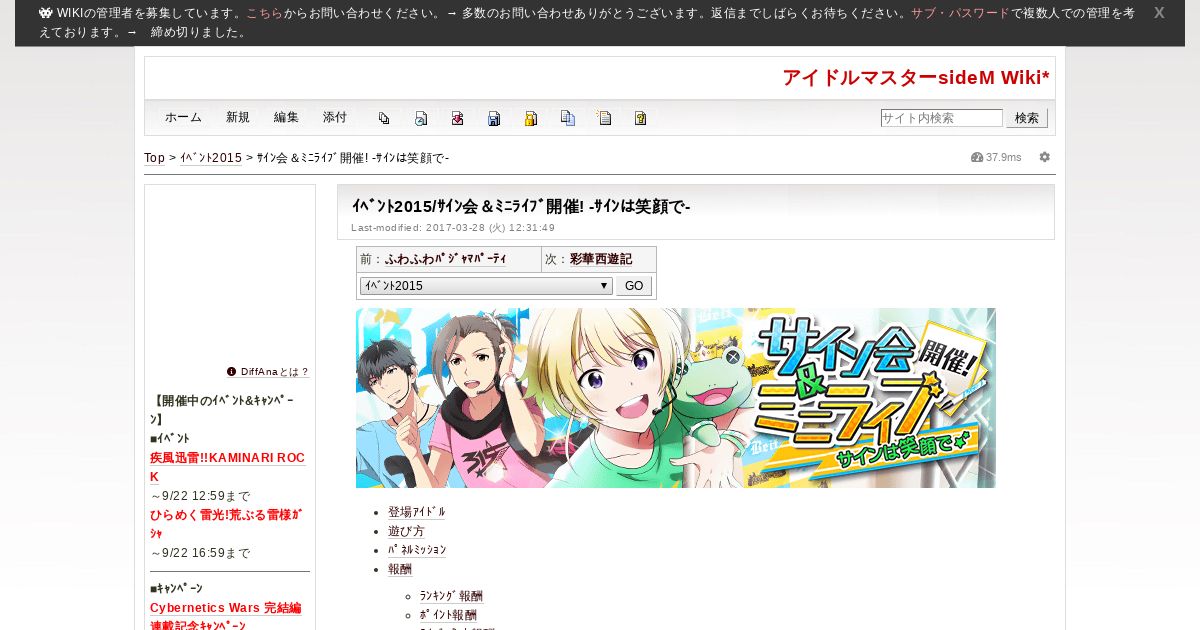Click the breadcrumb text ｻｲﾝ会＆ﾐﾆﾗｲﾌﾞ開催! -ｻｲﾝは笑顔で-
This screenshot has width=1200, height=630.
coord(353,158)
